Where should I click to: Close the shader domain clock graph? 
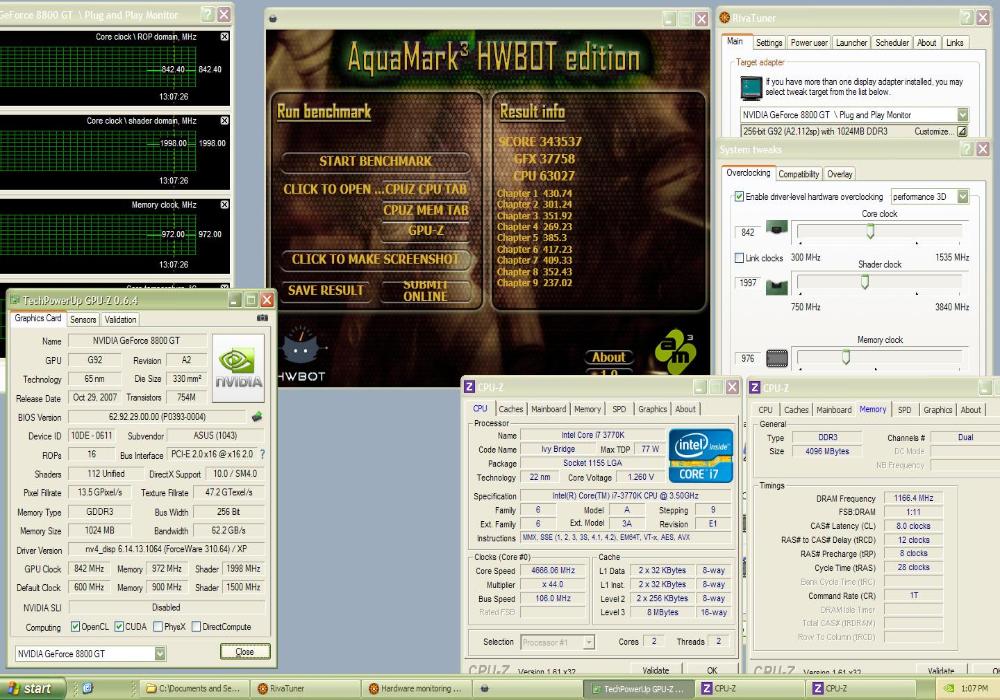(x=224, y=120)
